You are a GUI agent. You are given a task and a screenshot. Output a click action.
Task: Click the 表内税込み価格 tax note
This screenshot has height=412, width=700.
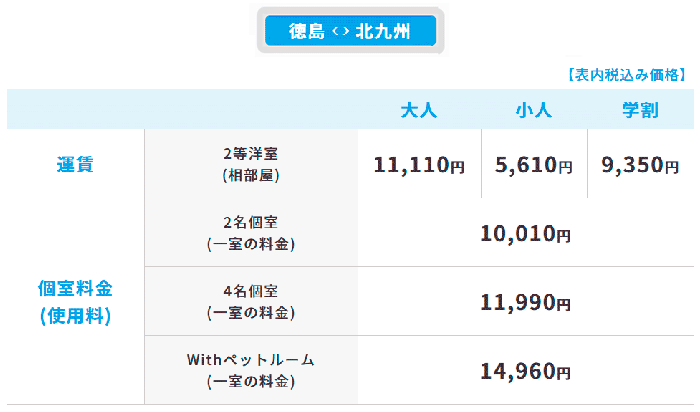626,75
